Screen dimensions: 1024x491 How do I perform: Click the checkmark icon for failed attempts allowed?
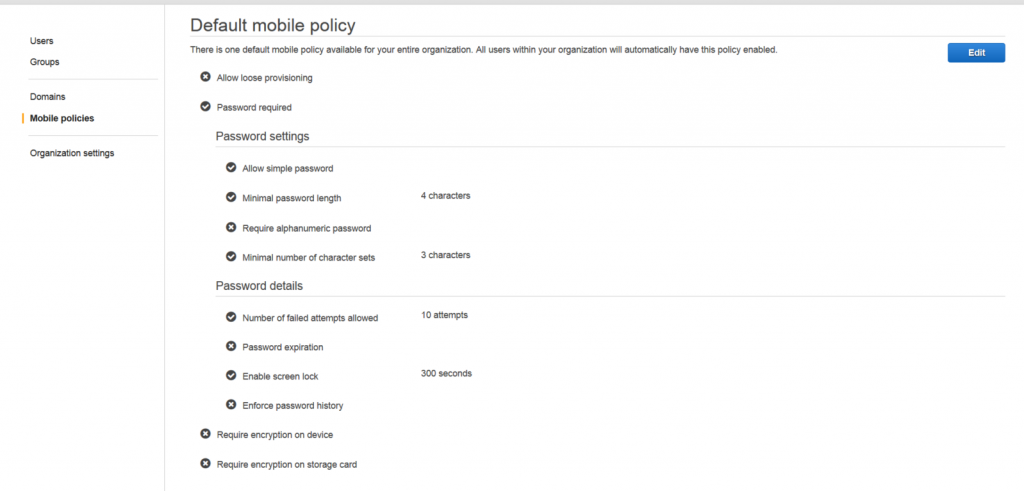coord(231,317)
